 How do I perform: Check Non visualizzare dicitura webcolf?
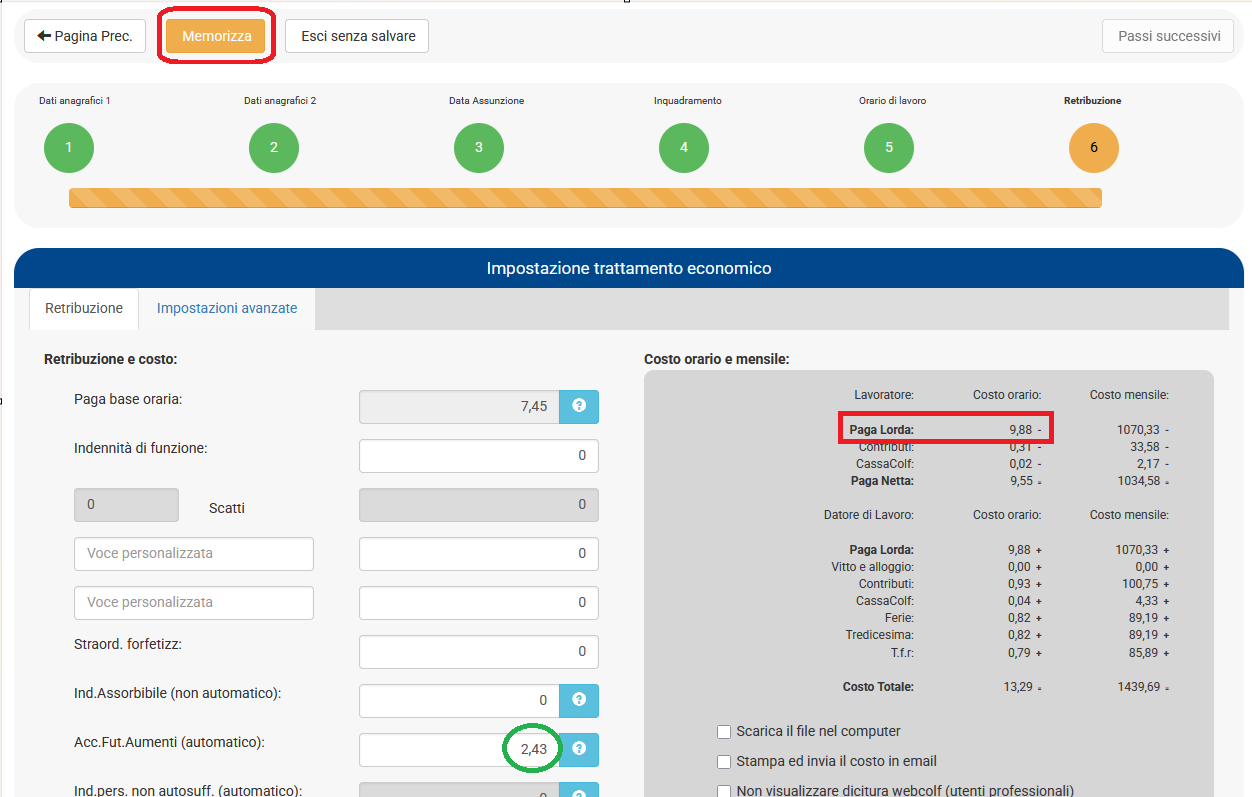pyautogui.click(x=724, y=791)
